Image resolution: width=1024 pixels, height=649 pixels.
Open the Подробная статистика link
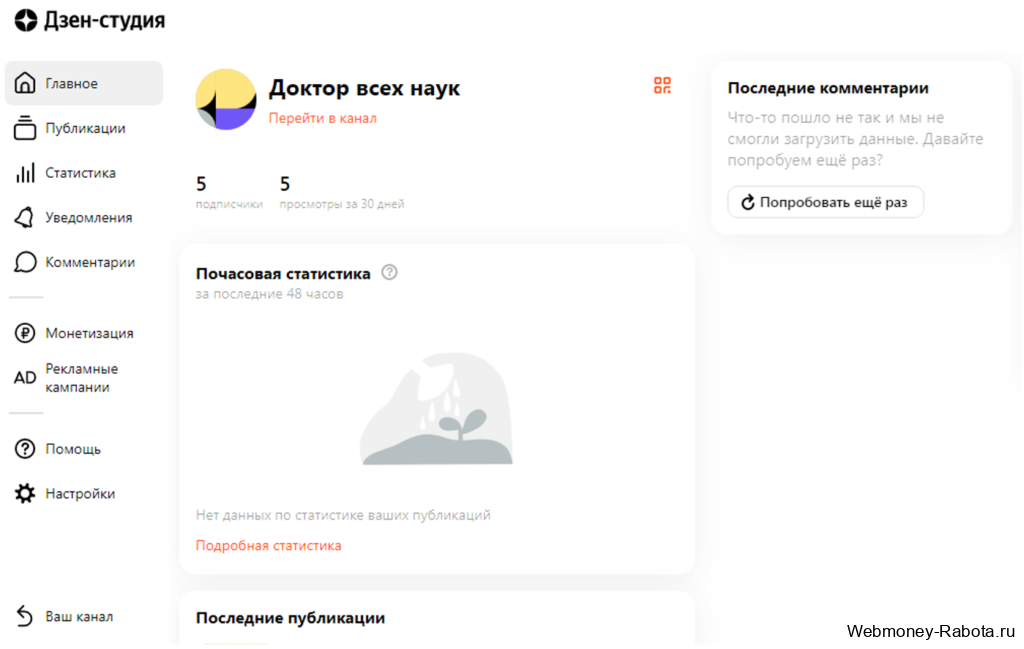[268, 545]
